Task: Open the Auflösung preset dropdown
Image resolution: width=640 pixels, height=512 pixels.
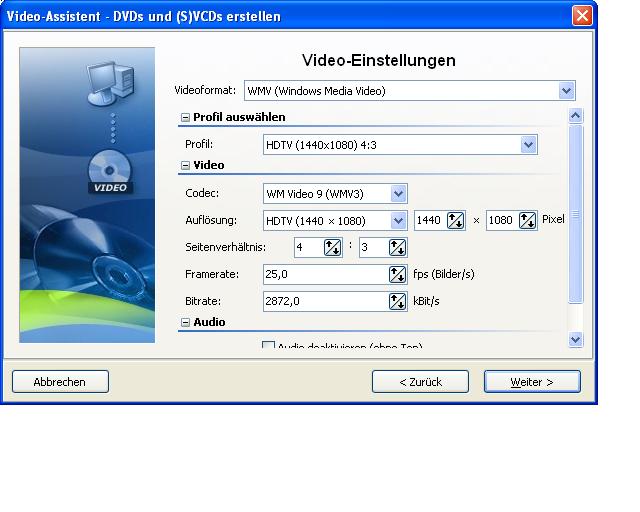Action: 398,220
